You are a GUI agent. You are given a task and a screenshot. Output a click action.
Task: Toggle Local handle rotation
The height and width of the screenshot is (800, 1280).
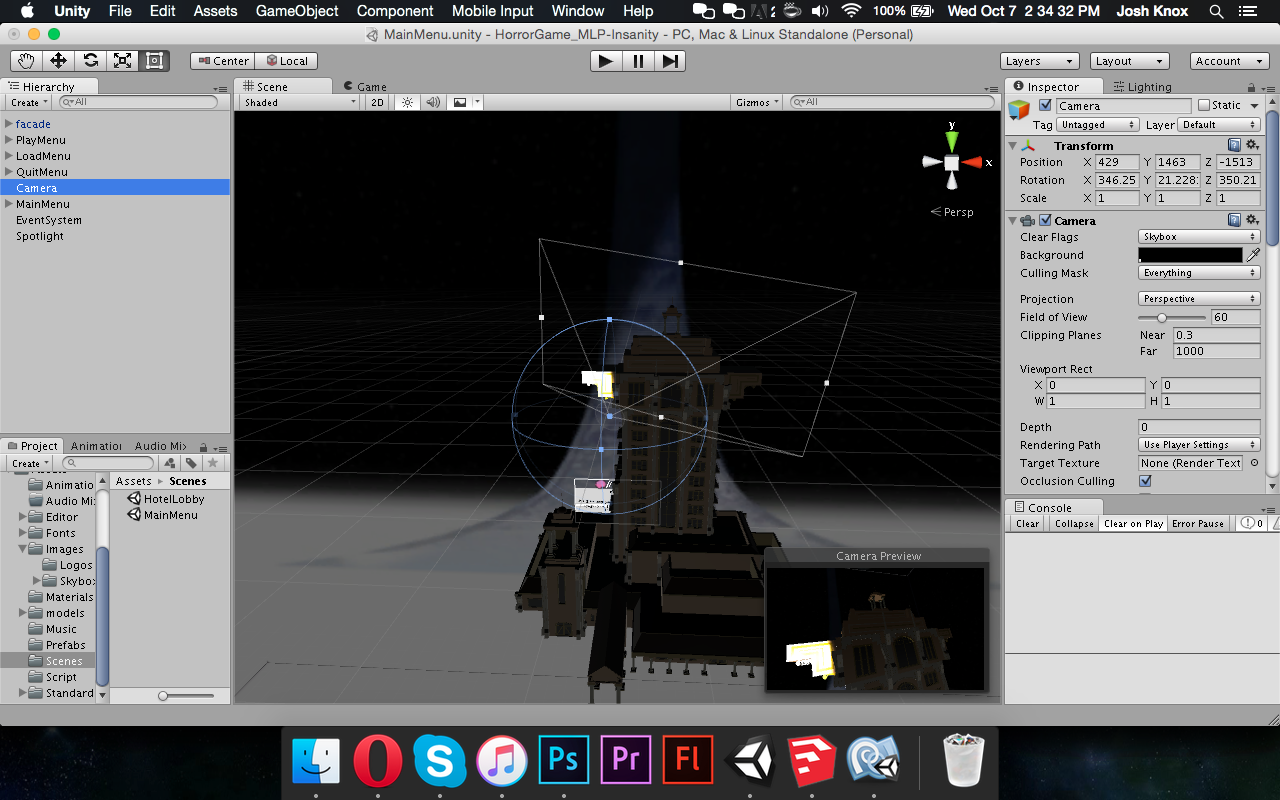click(287, 61)
